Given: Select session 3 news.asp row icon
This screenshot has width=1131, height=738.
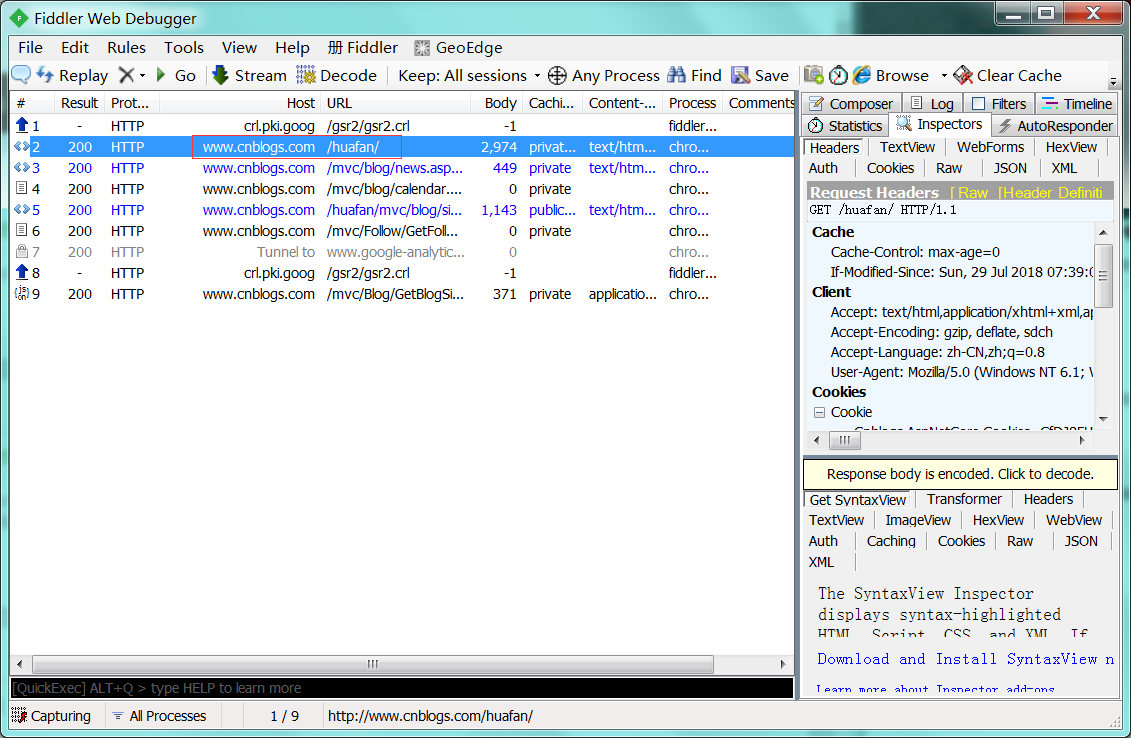Looking at the screenshot, I should pyautogui.click(x=22, y=167).
